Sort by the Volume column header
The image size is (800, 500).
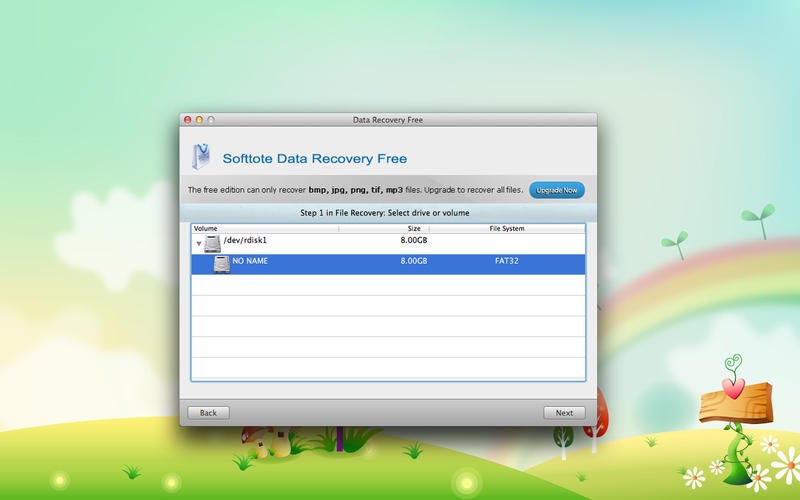265,229
